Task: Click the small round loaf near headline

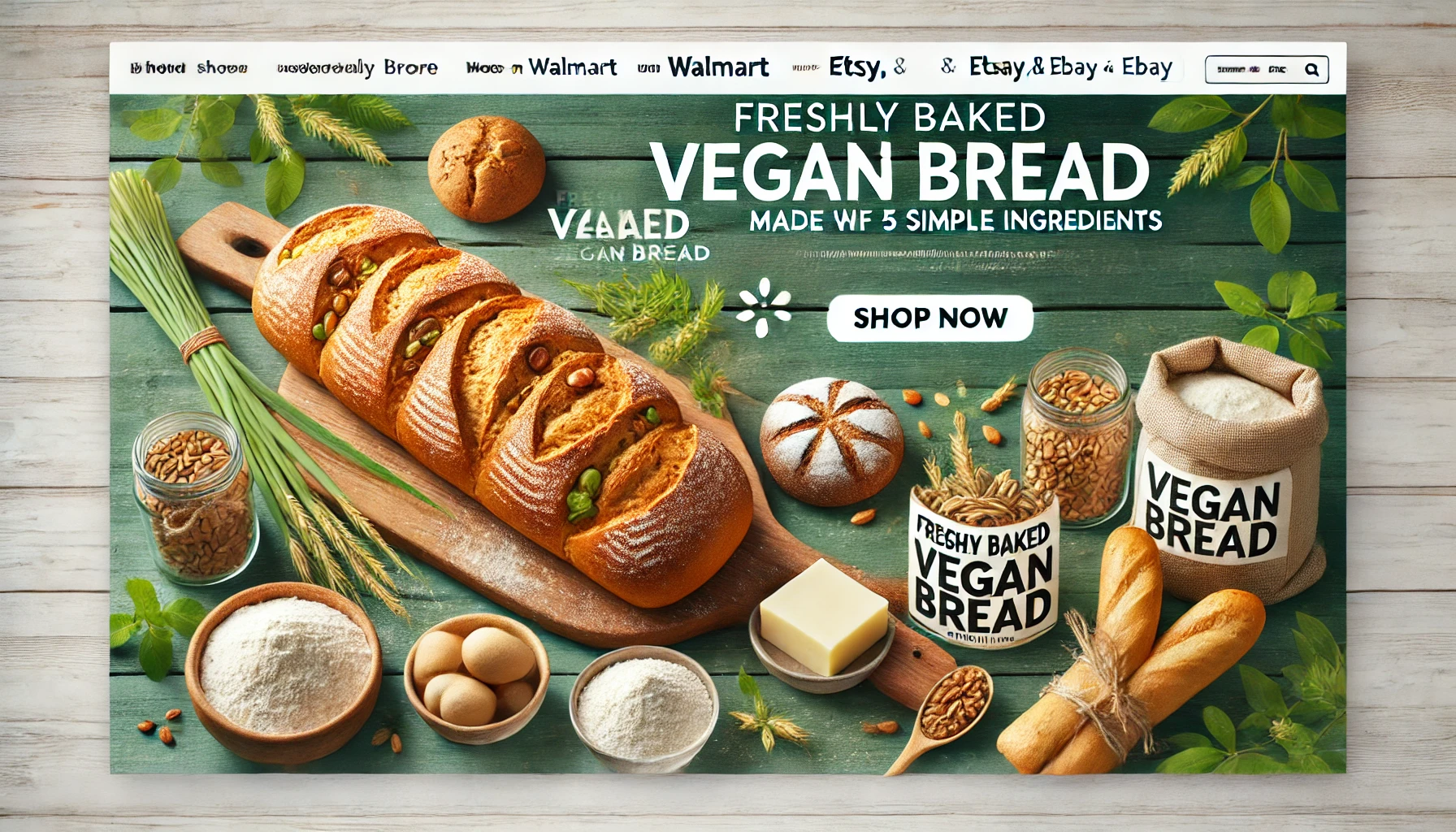Action: 487,169
